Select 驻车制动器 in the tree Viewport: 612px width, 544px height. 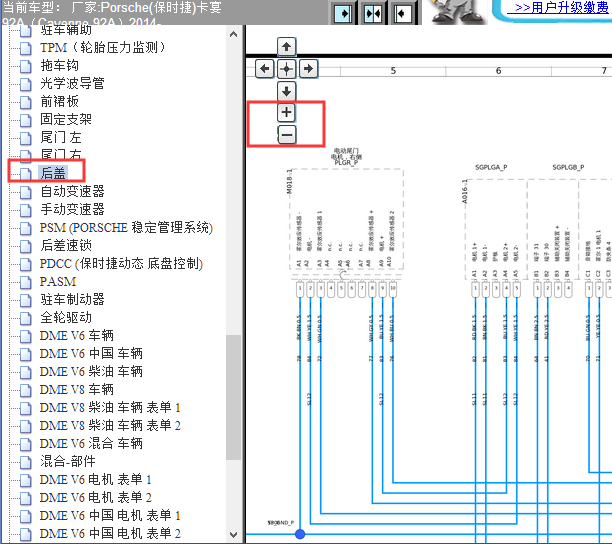pos(72,299)
